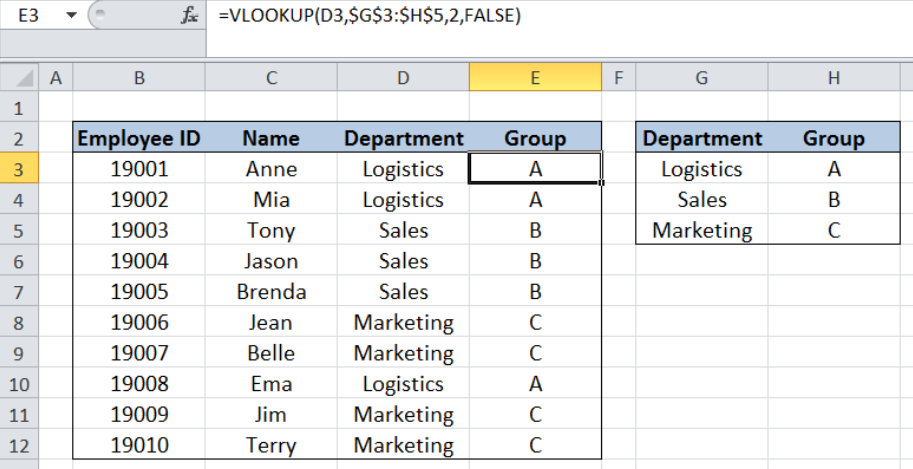Select column E header
913x469 pixels.
pyautogui.click(x=535, y=77)
